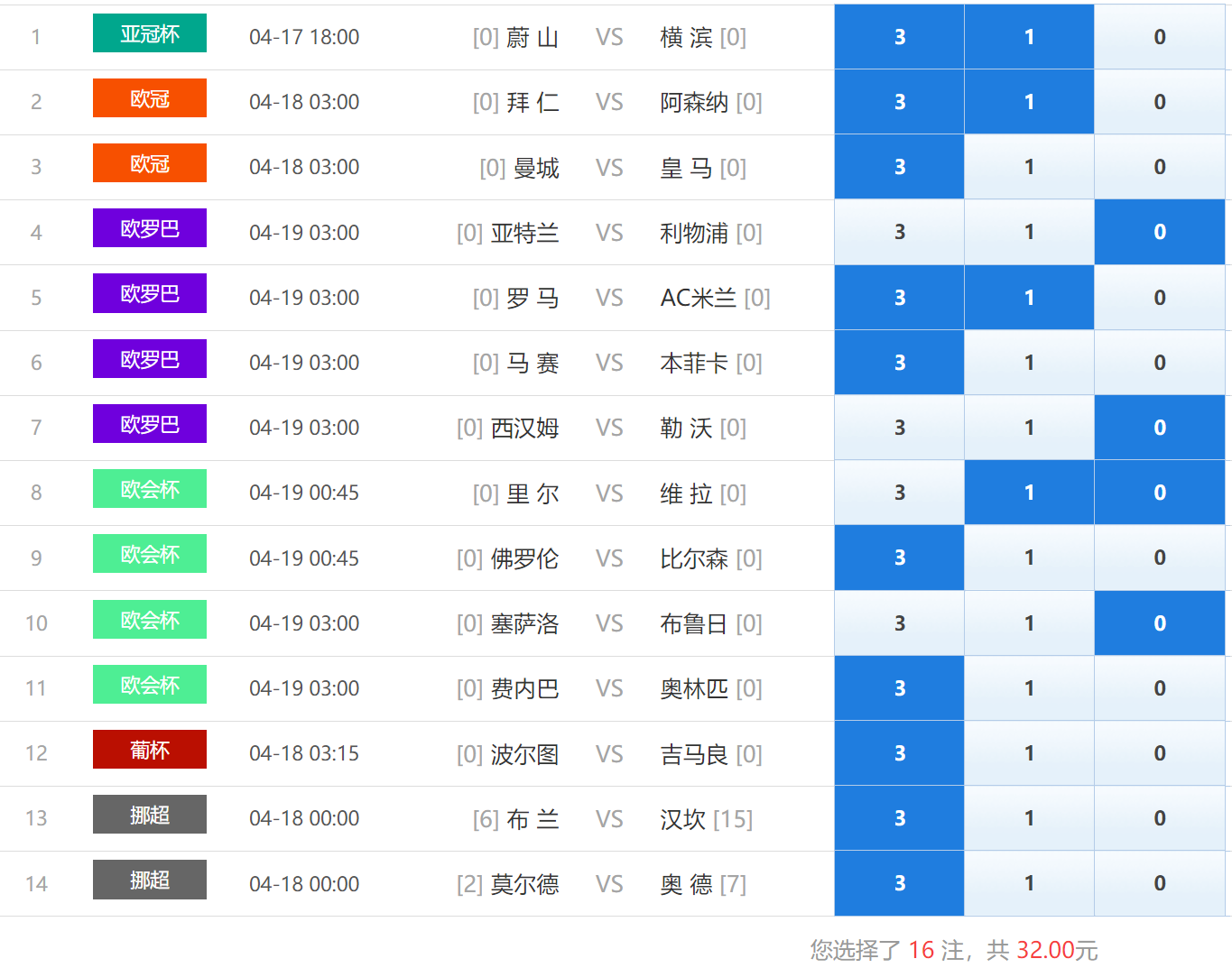Select 0 for 马赛 vs 本菲卡

[x=1160, y=363]
